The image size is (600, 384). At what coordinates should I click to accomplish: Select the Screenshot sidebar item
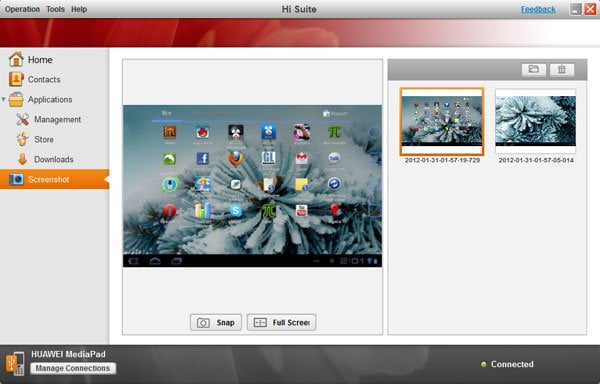(54, 179)
